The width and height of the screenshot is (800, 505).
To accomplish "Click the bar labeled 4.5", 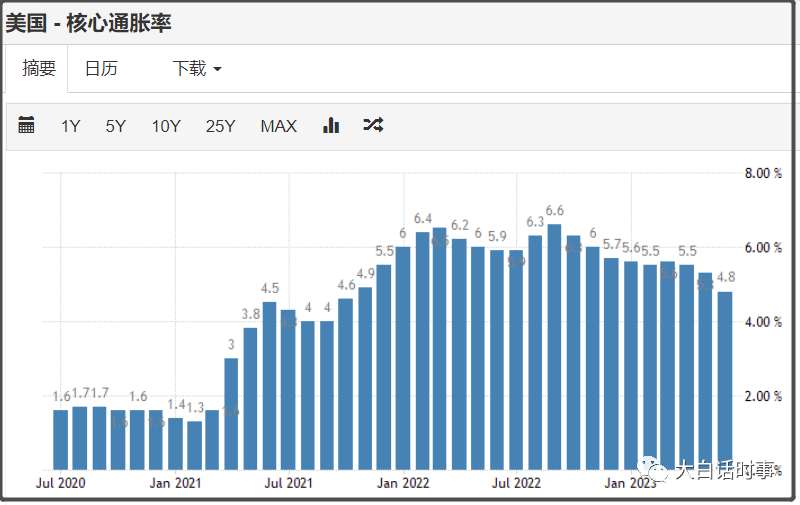I will click(x=269, y=386).
